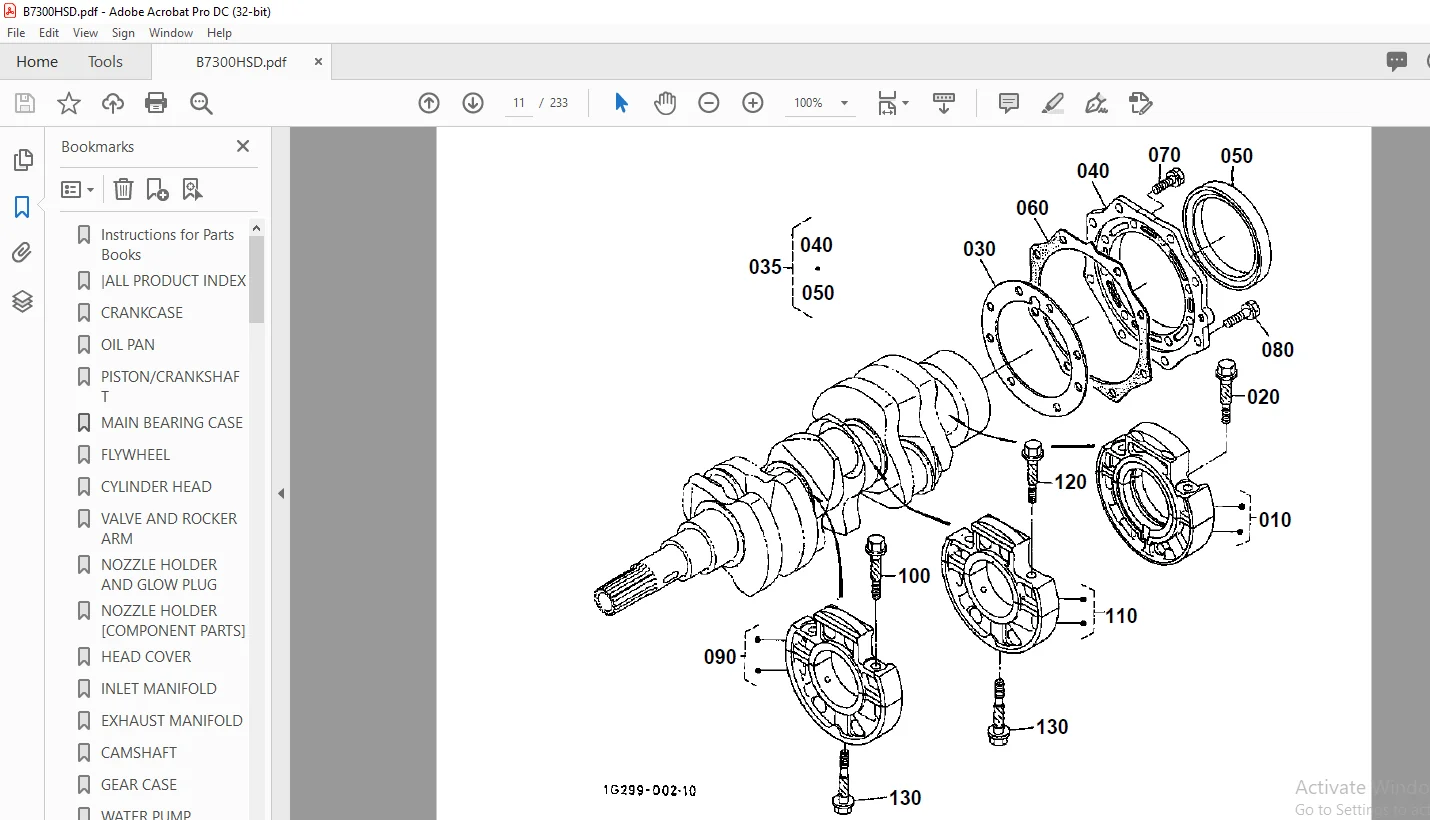Open the EXHAUST MANIFOLD bookmark
The width and height of the screenshot is (1430, 820).
172,720
